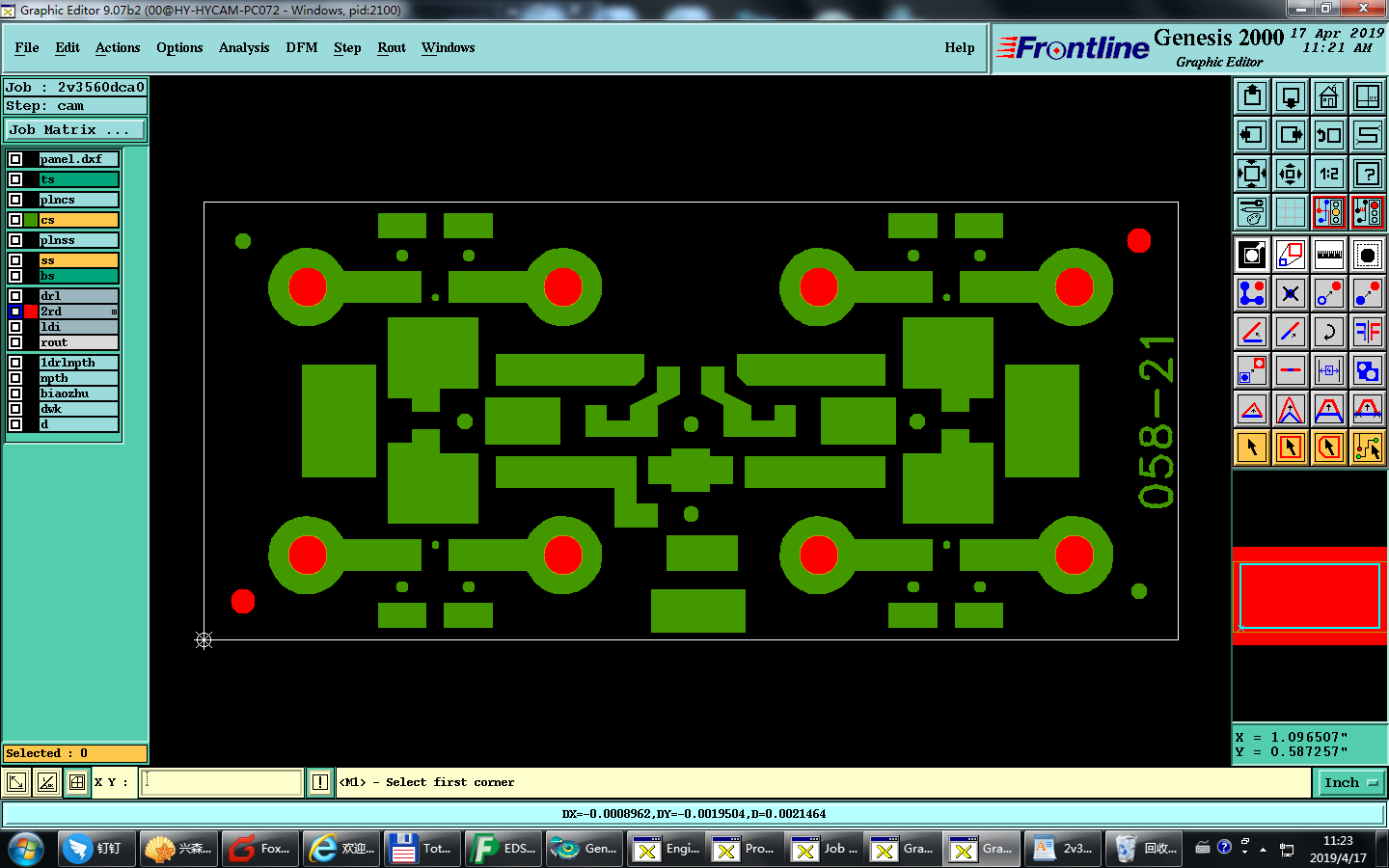
Task: Toggle the drl layer checkbox
Action: tap(15, 296)
